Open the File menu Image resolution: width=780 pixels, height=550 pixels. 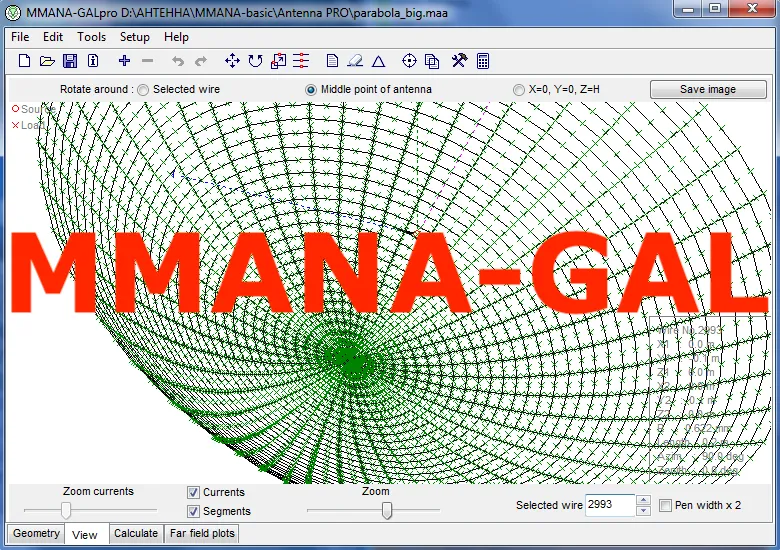(x=20, y=37)
